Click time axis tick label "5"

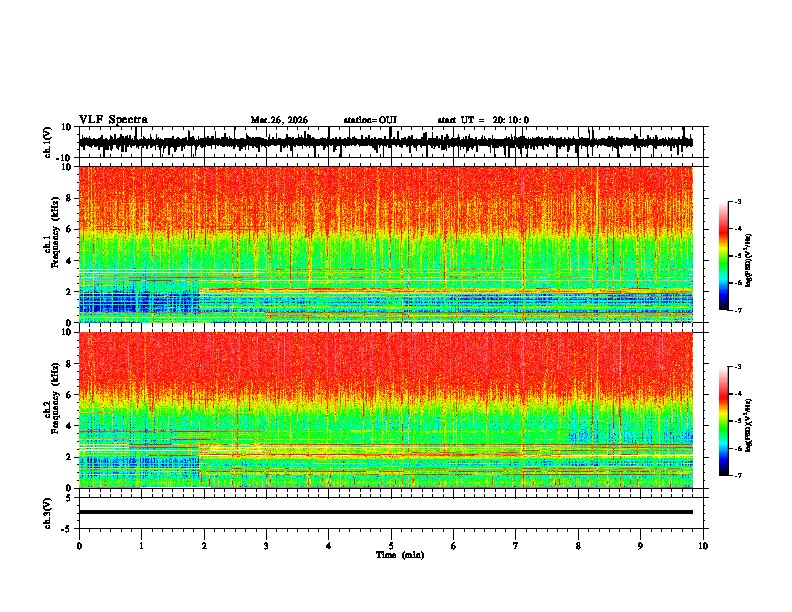(391, 546)
